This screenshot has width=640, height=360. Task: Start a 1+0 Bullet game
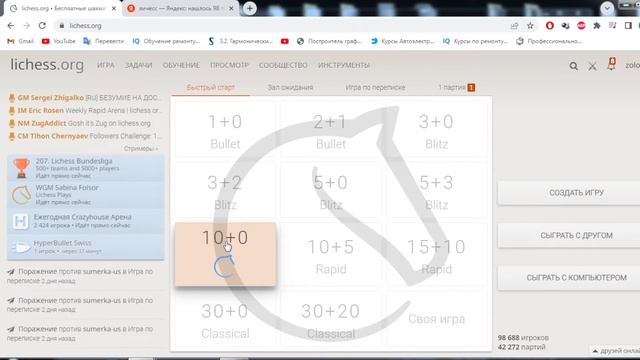(x=225, y=129)
